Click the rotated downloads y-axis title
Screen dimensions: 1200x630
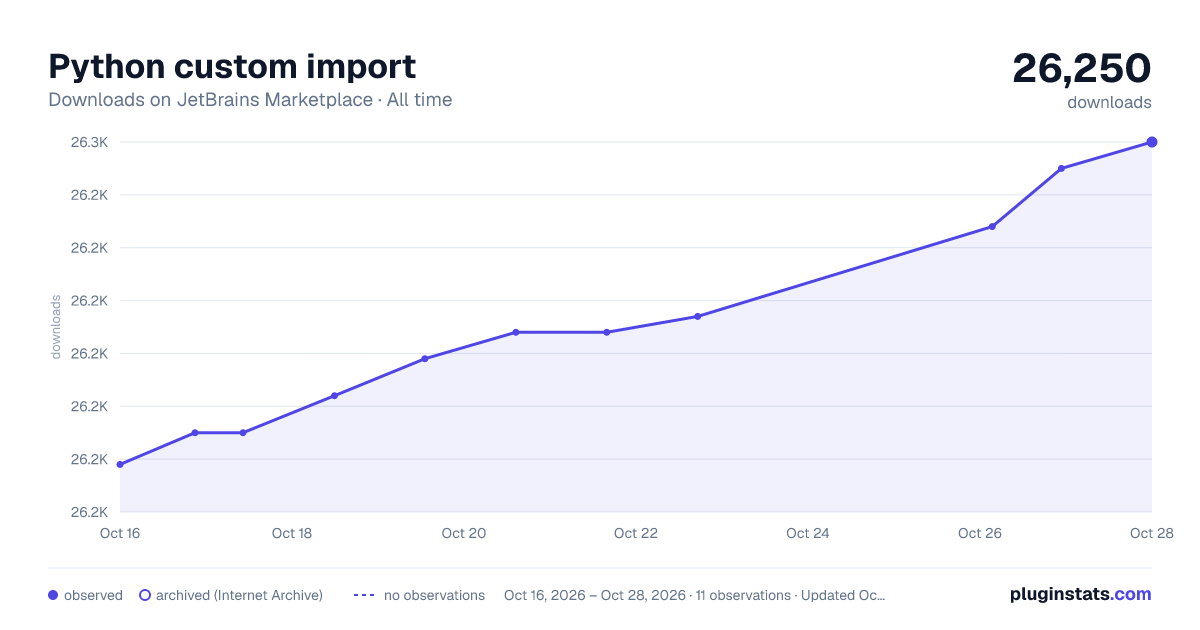(x=56, y=326)
